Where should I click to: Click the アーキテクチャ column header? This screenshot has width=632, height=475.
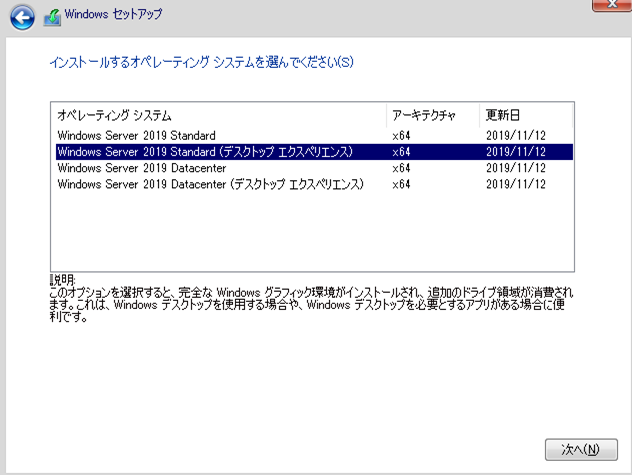click(x=433, y=115)
